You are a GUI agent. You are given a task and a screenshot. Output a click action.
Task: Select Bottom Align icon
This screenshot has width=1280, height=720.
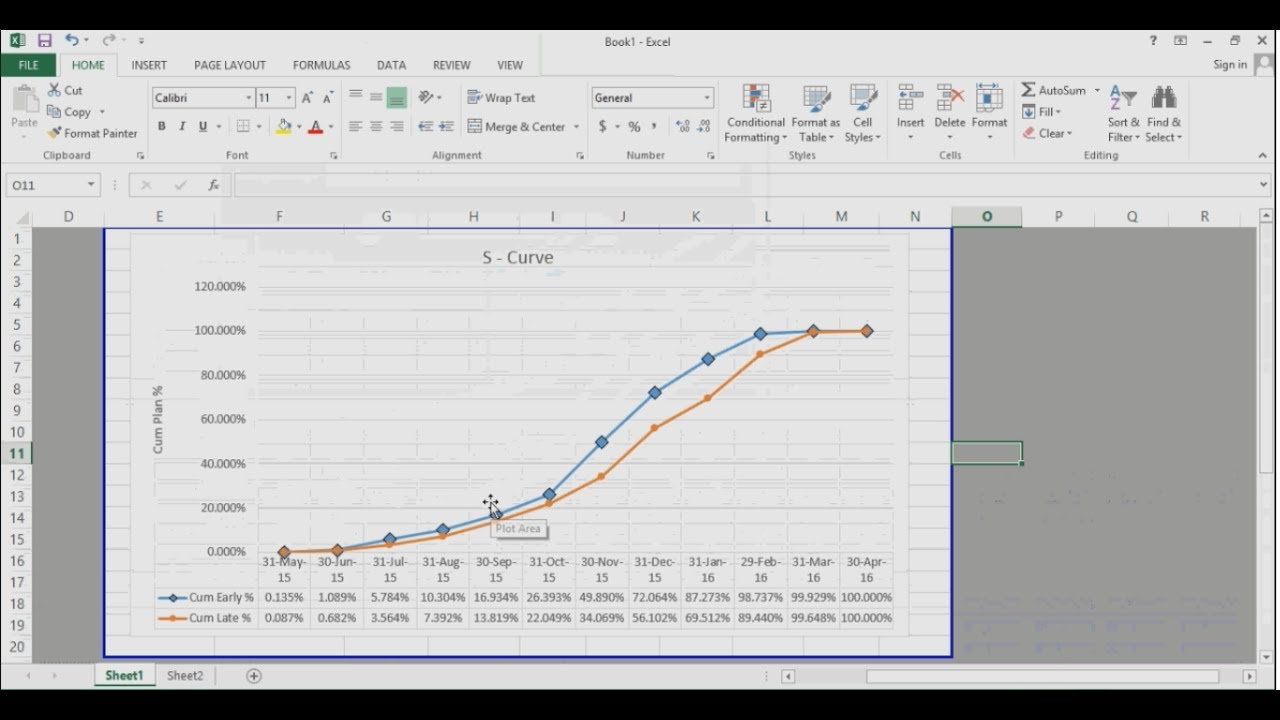[397, 97]
